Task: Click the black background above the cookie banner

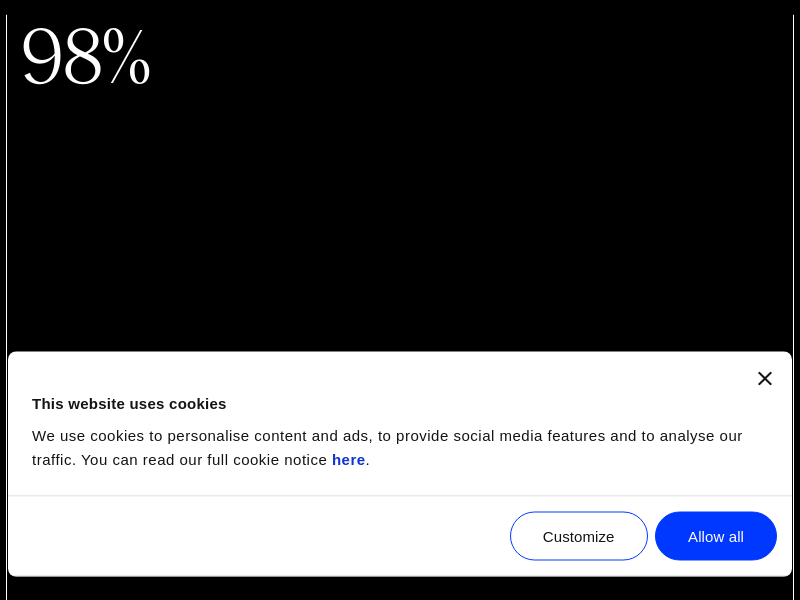Action: coord(400,220)
